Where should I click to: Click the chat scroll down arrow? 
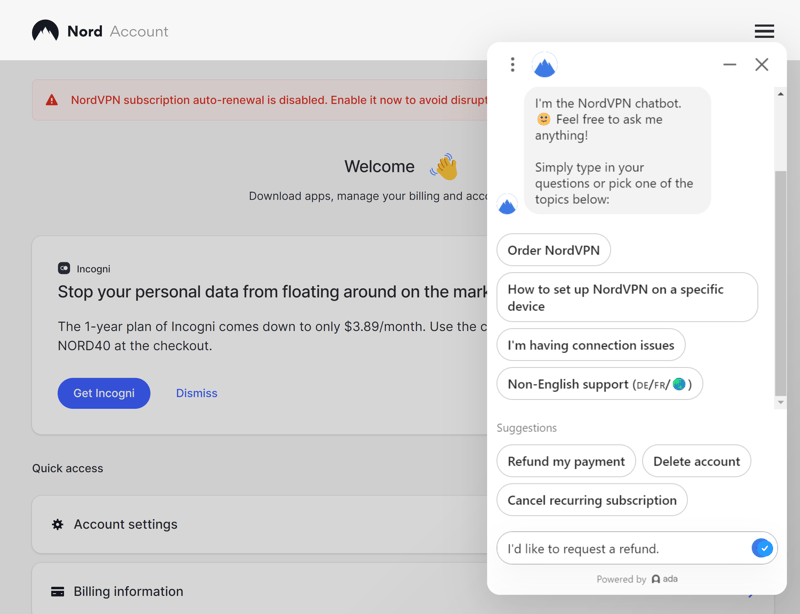tap(781, 402)
